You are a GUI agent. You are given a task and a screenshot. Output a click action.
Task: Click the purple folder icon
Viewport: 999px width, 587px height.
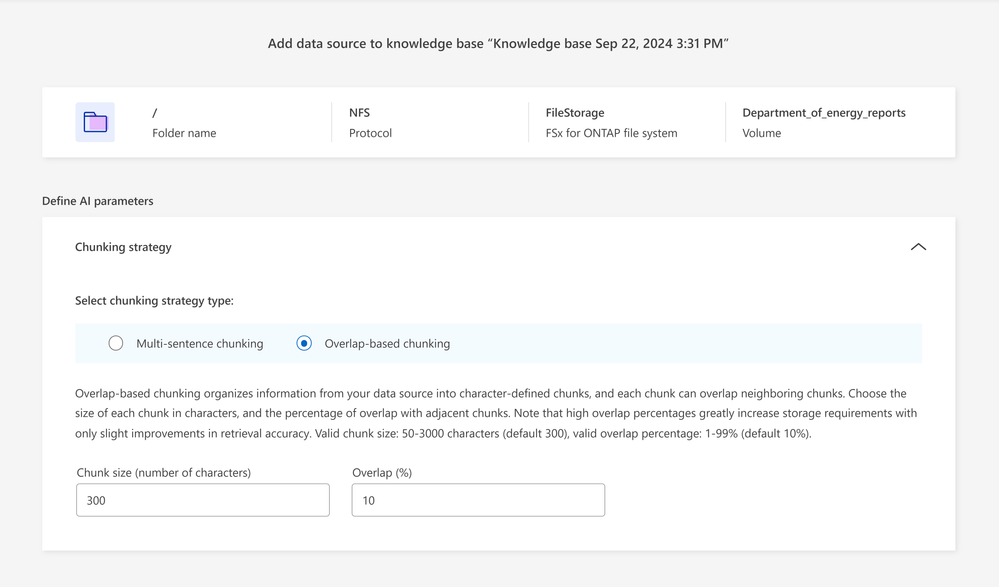[x=95, y=122]
